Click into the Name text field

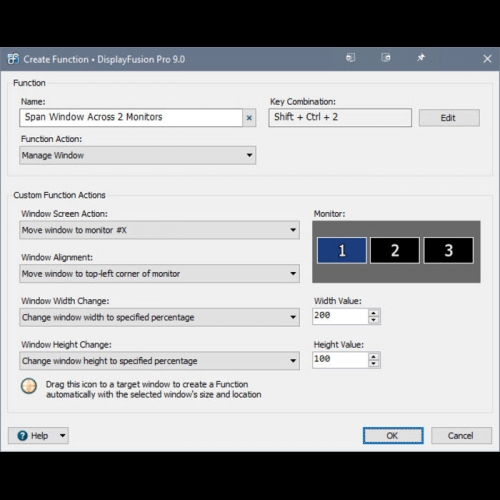pyautogui.click(x=131, y=118)
